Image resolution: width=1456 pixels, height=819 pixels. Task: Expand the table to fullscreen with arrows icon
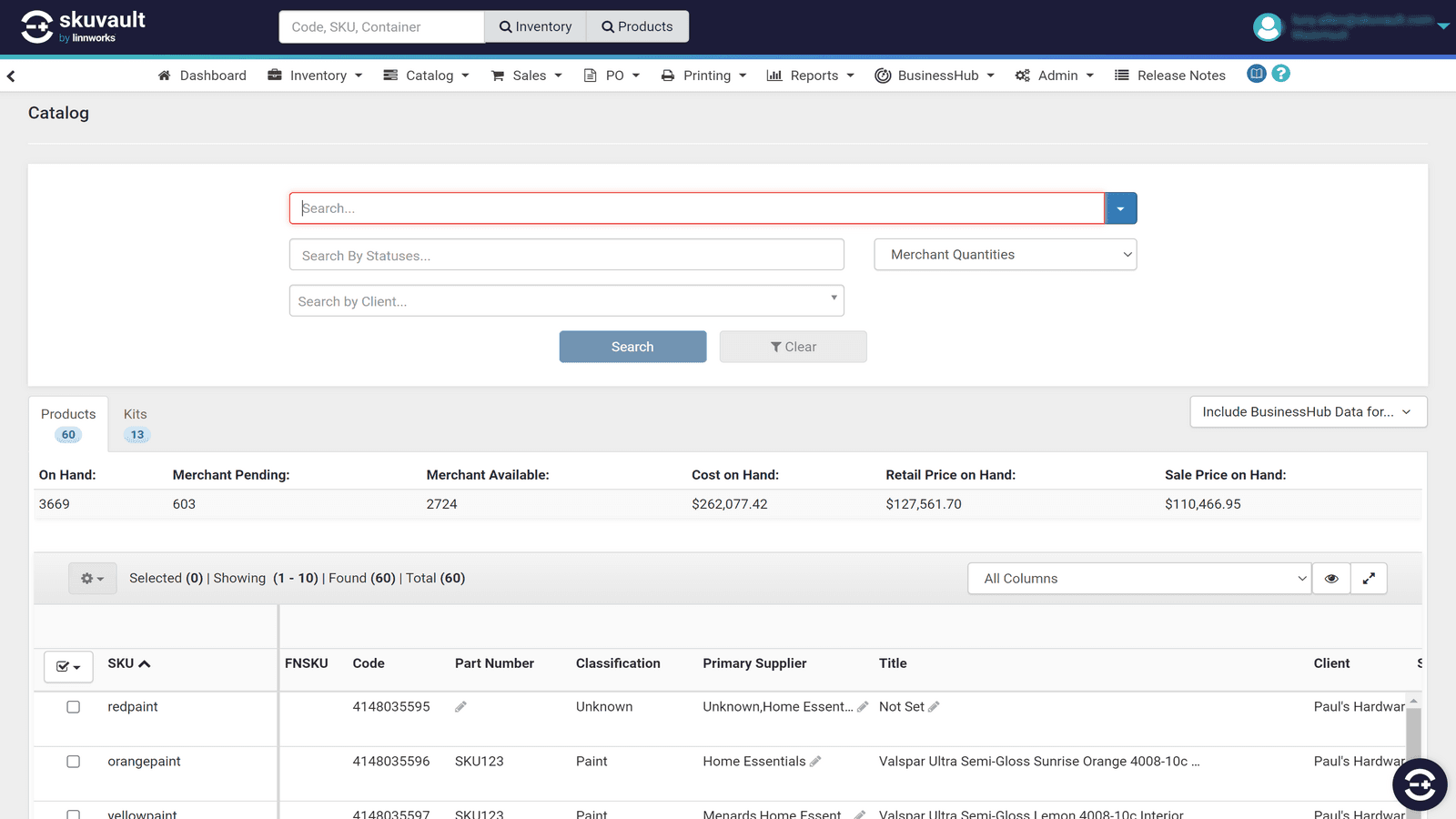[1369, 578]
